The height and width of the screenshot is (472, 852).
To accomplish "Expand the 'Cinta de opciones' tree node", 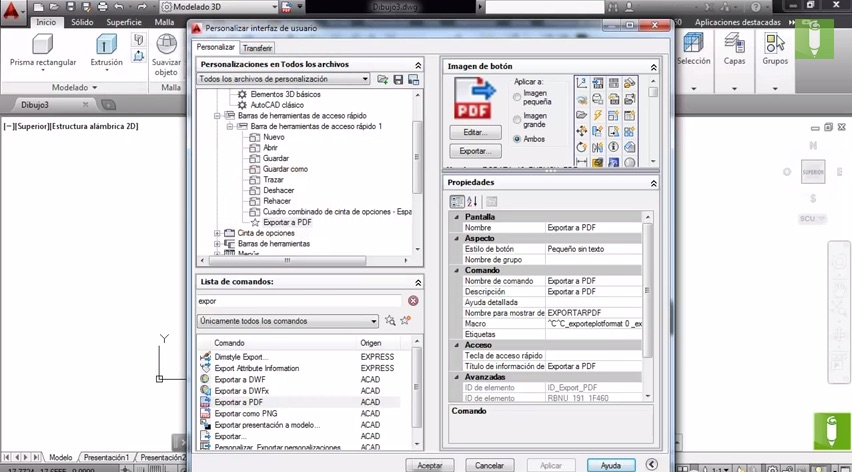I will pyautogui.click(x=217, y=233).
